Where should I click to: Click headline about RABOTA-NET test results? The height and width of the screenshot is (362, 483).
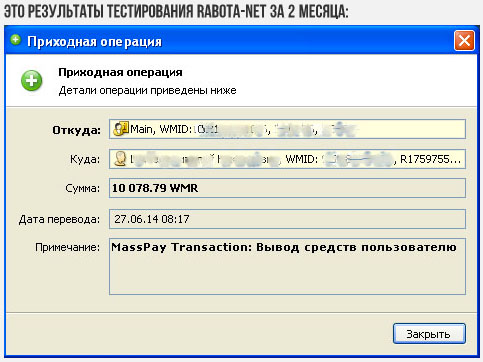176,12
